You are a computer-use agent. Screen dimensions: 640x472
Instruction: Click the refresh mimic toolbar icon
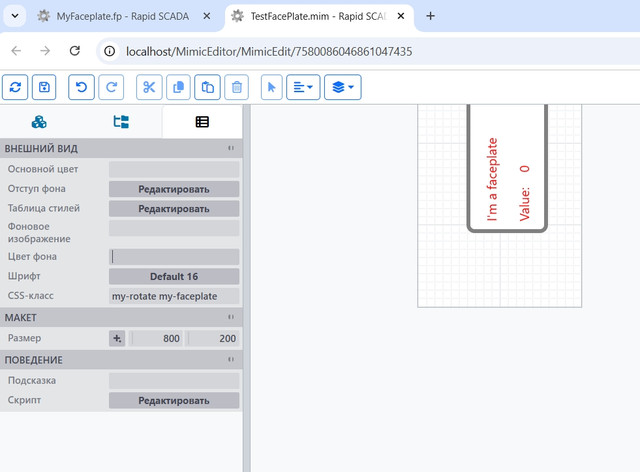tap(15, 87)
